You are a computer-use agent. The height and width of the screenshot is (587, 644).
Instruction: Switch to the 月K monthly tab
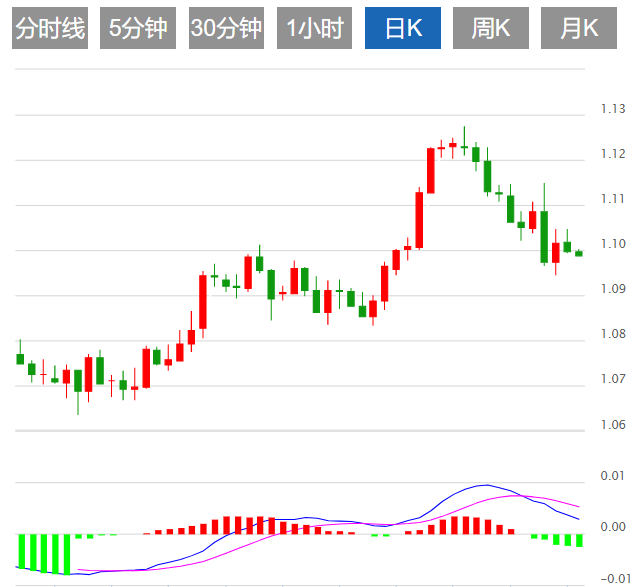579,28
